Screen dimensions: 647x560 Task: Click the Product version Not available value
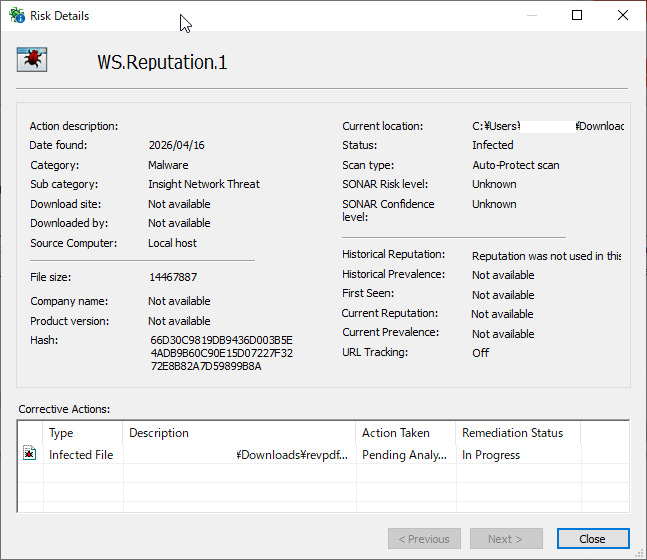[x=179, y=321]
